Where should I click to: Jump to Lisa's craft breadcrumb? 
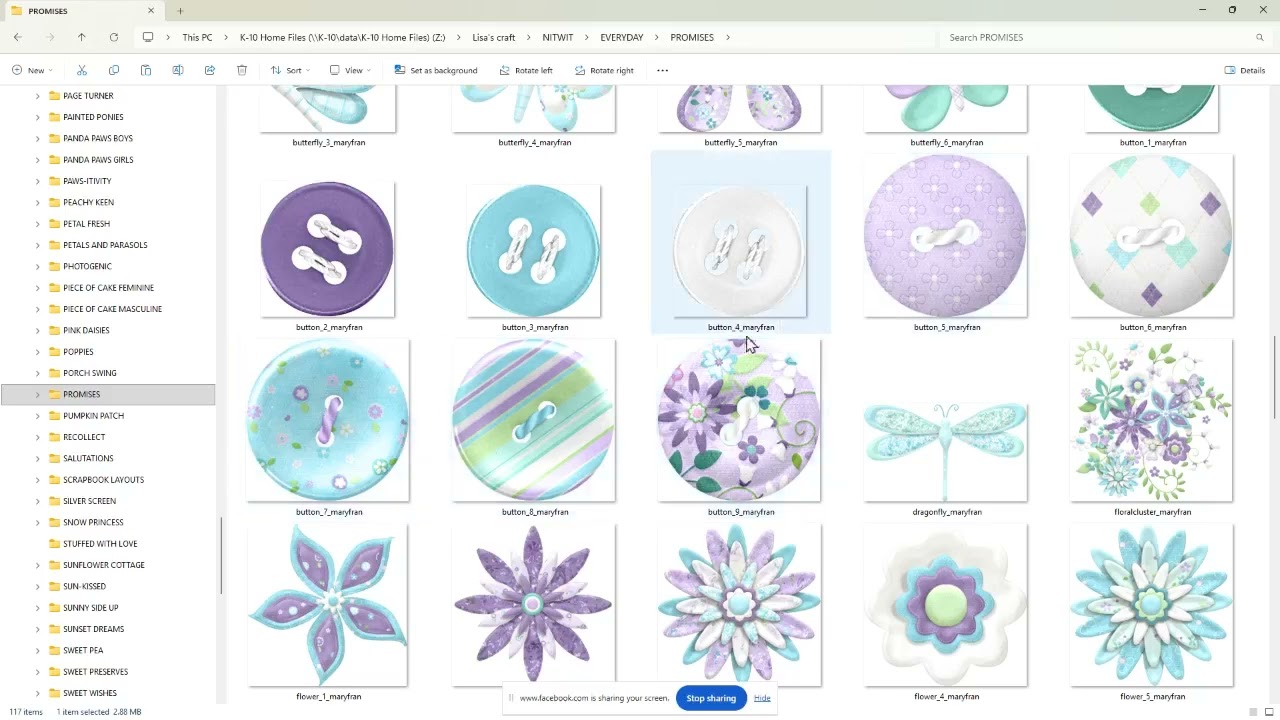coord(494,37)
